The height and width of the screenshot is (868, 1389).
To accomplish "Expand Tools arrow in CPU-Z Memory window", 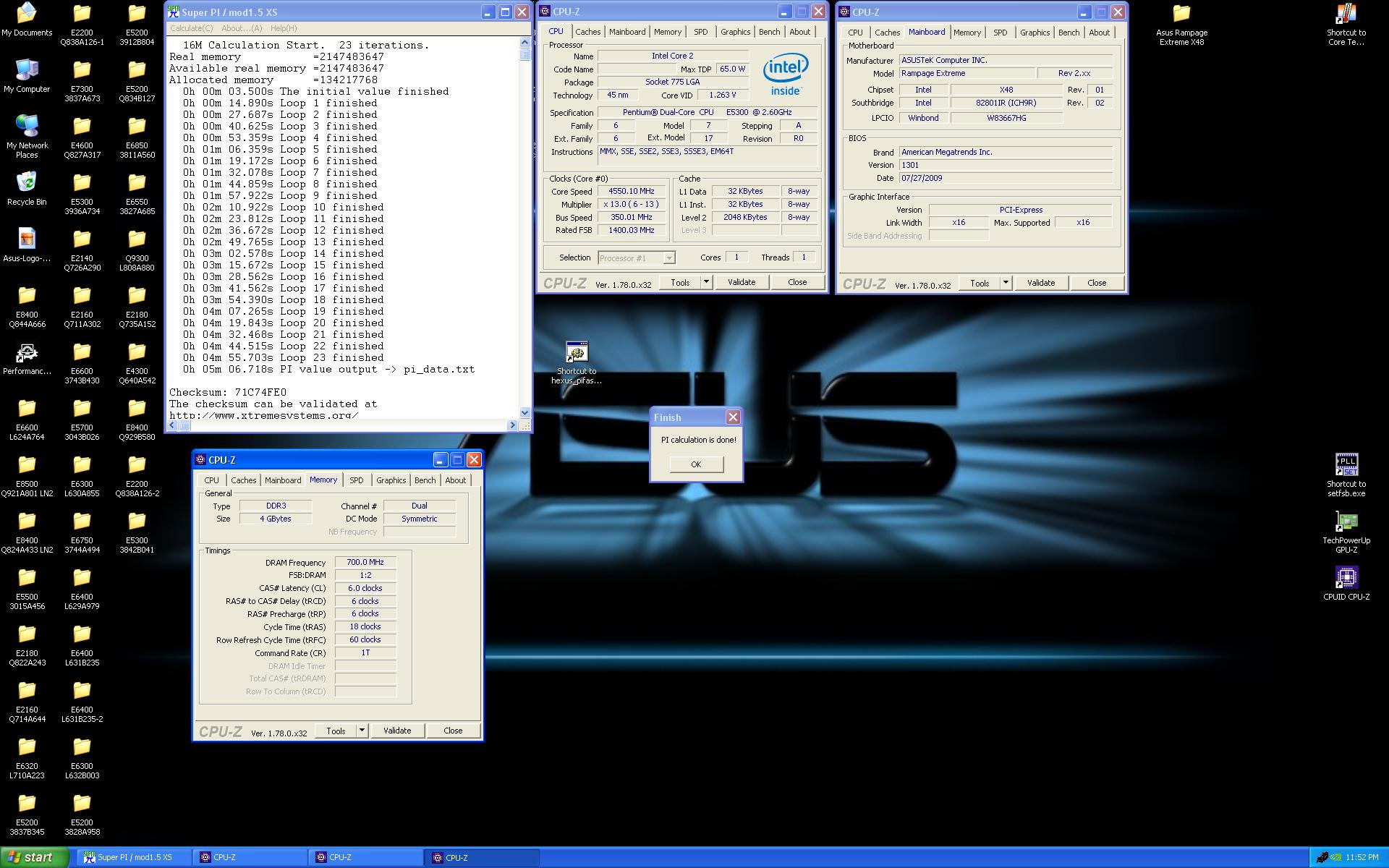I will (x=362, y=731).
